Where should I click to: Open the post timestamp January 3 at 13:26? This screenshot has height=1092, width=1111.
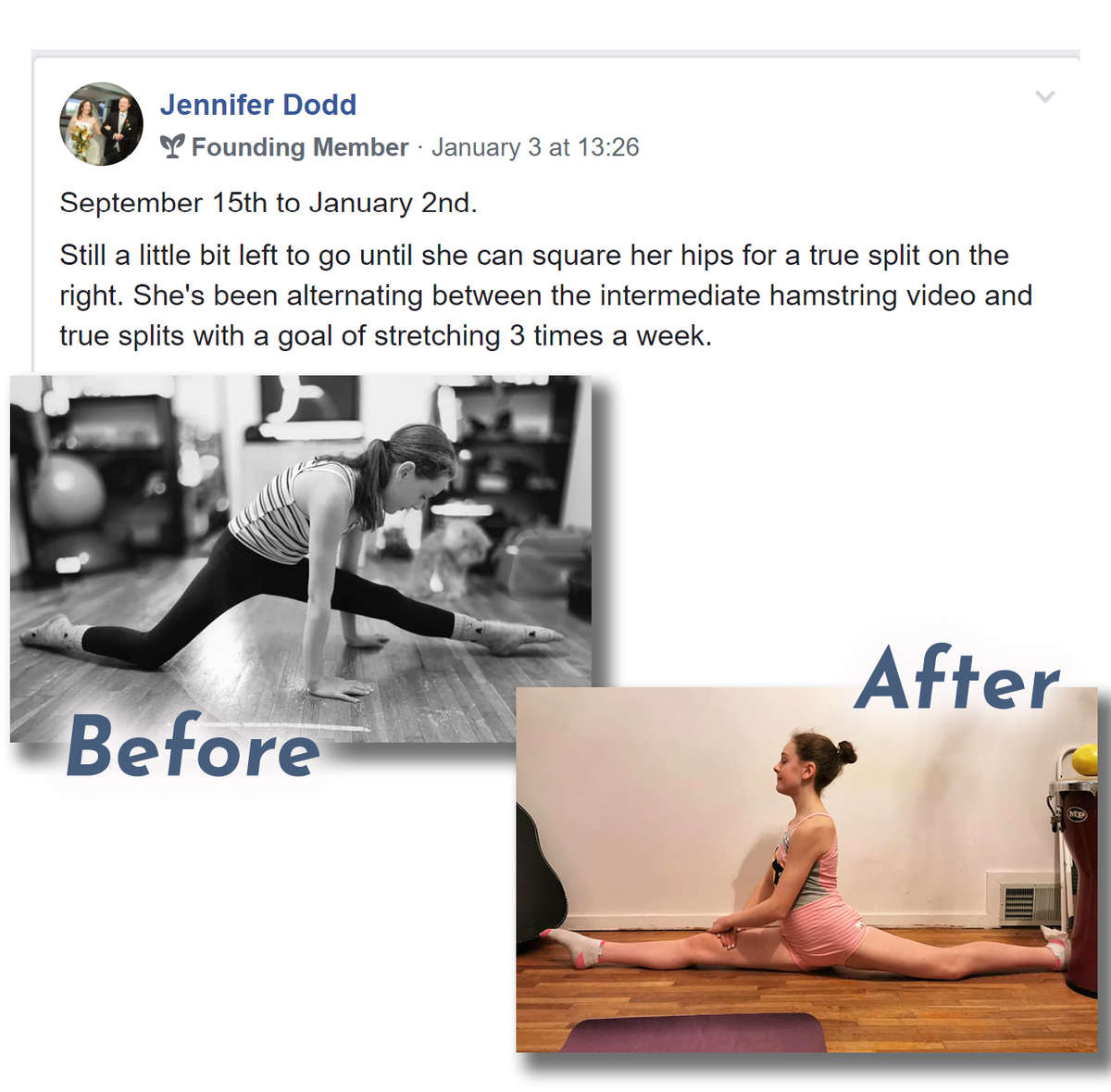tap(535, 147)
